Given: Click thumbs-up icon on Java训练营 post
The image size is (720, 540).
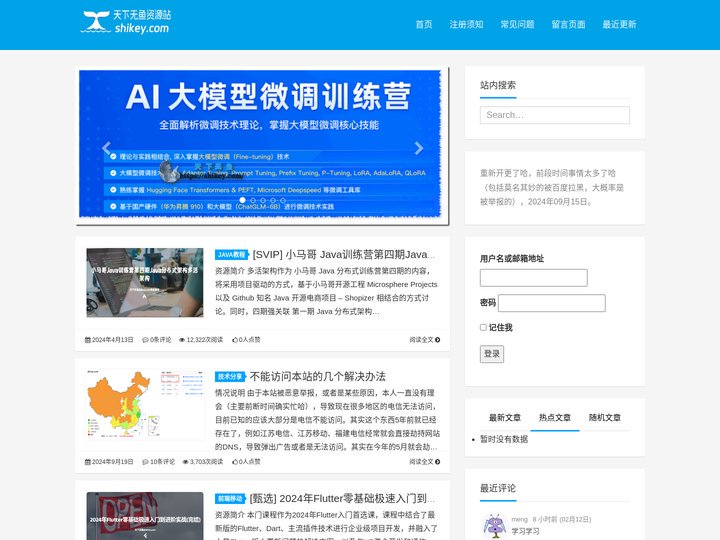Looking at the screenshot, I should click(235, 340).
